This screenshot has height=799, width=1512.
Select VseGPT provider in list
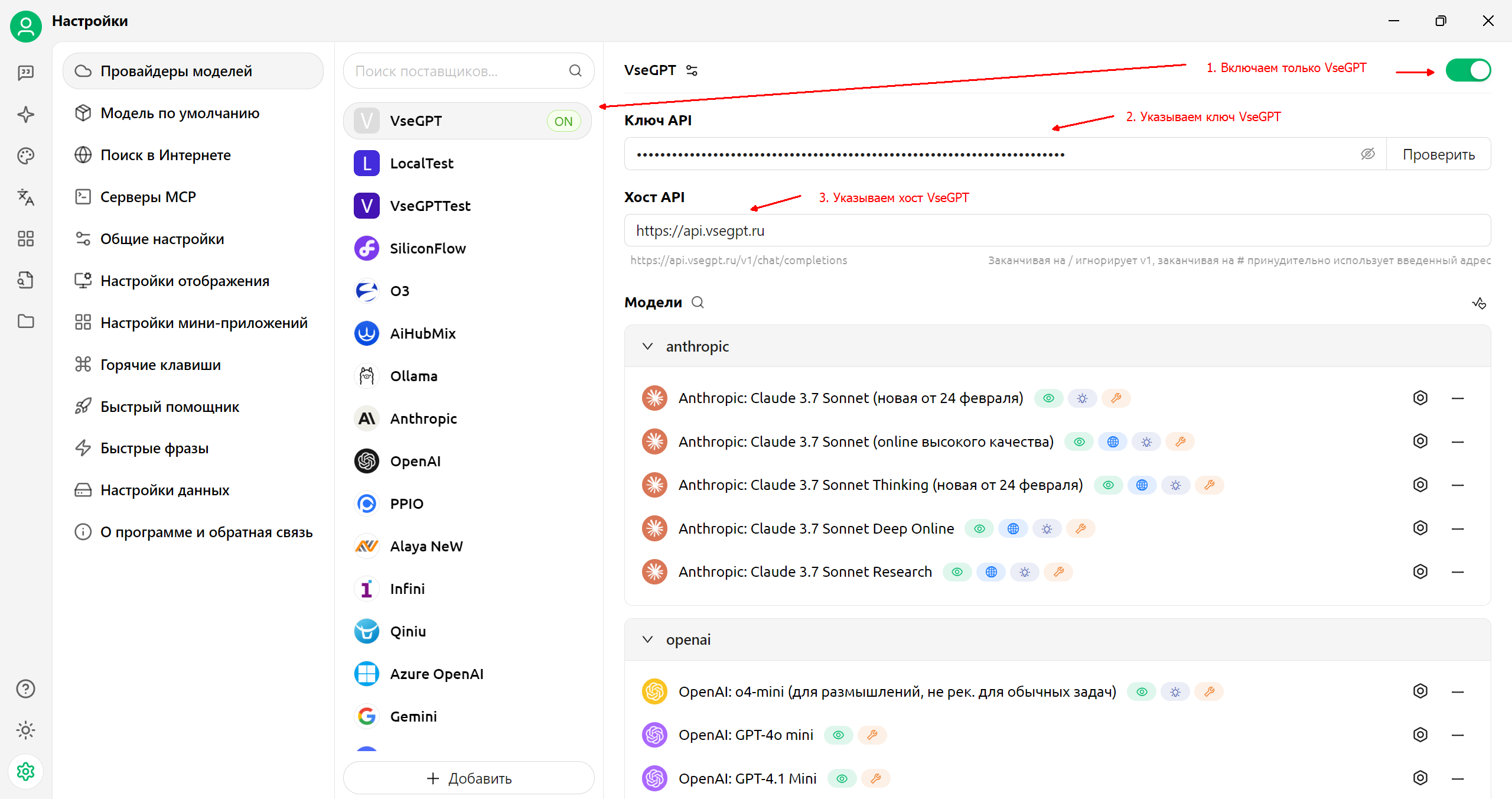[x=467, y=121]
